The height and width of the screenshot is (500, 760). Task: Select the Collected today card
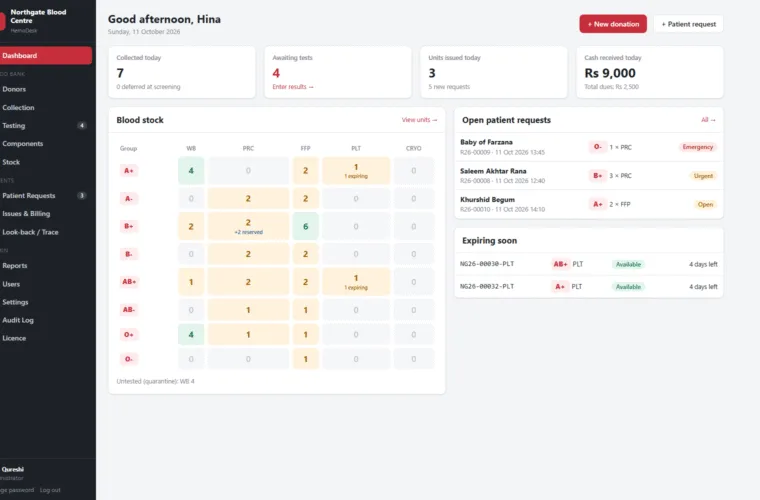tap(182, 72)
